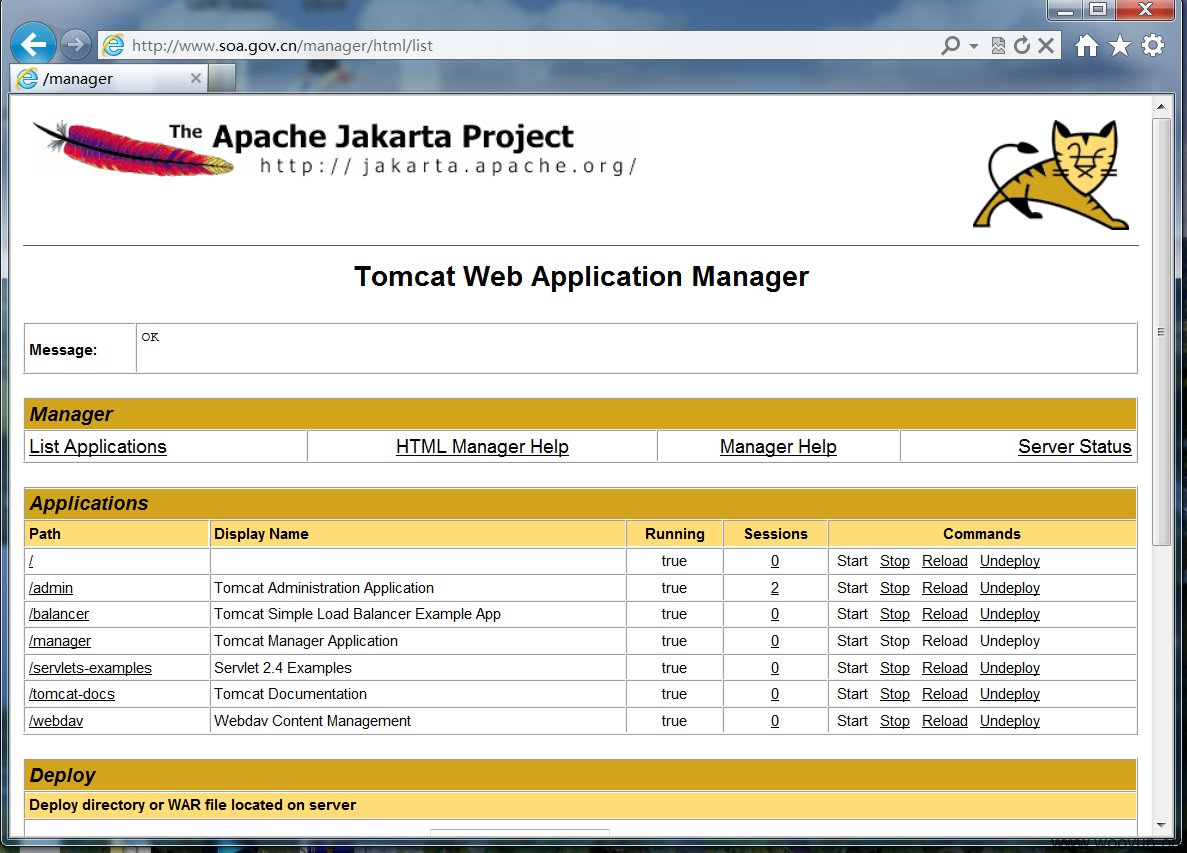Stop the /webdav application
This screenshot has height=853, width=1187.
pos(895,721)
